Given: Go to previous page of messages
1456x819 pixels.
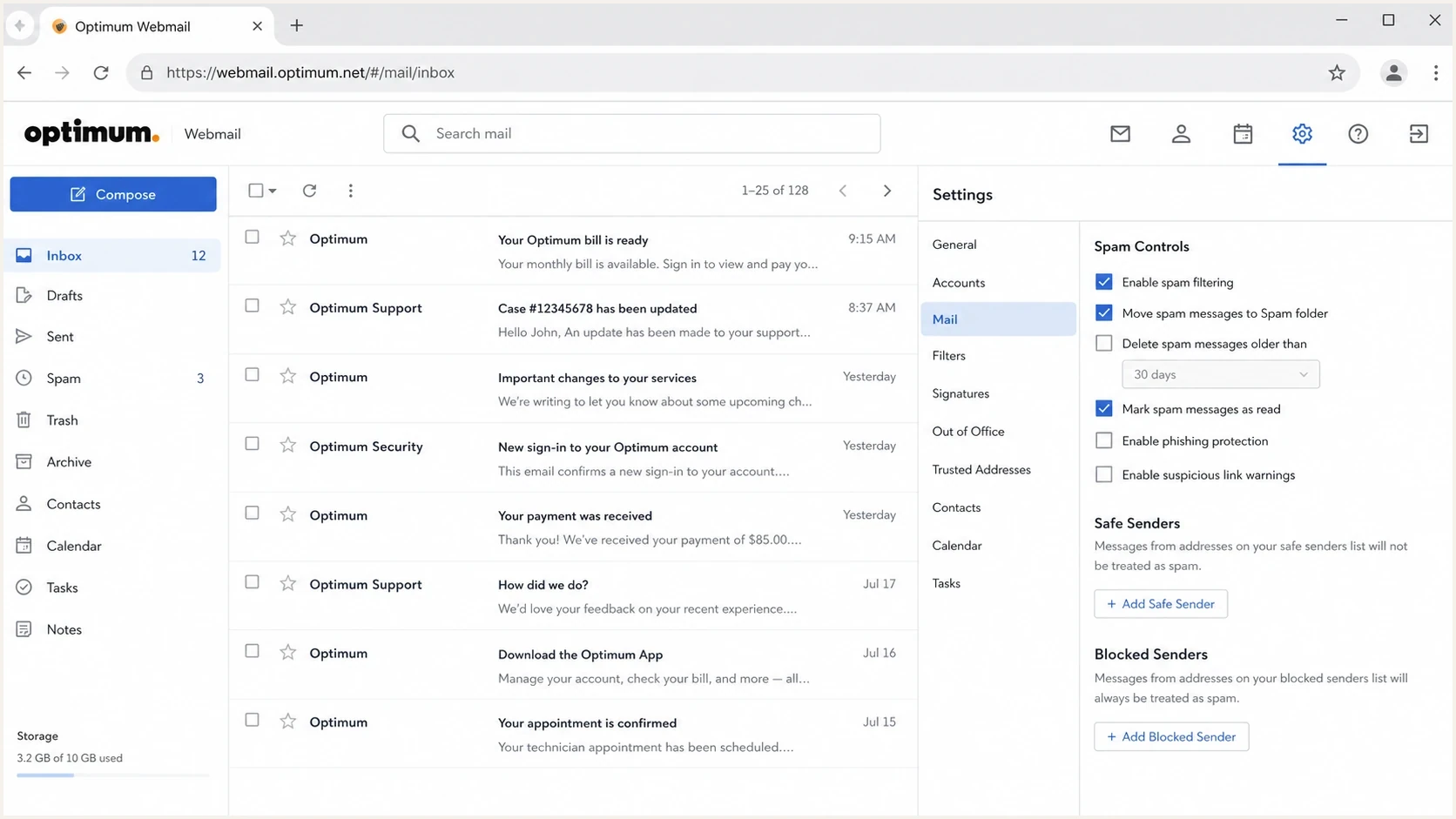Looking at the screenshot, I should coord(843,191).
